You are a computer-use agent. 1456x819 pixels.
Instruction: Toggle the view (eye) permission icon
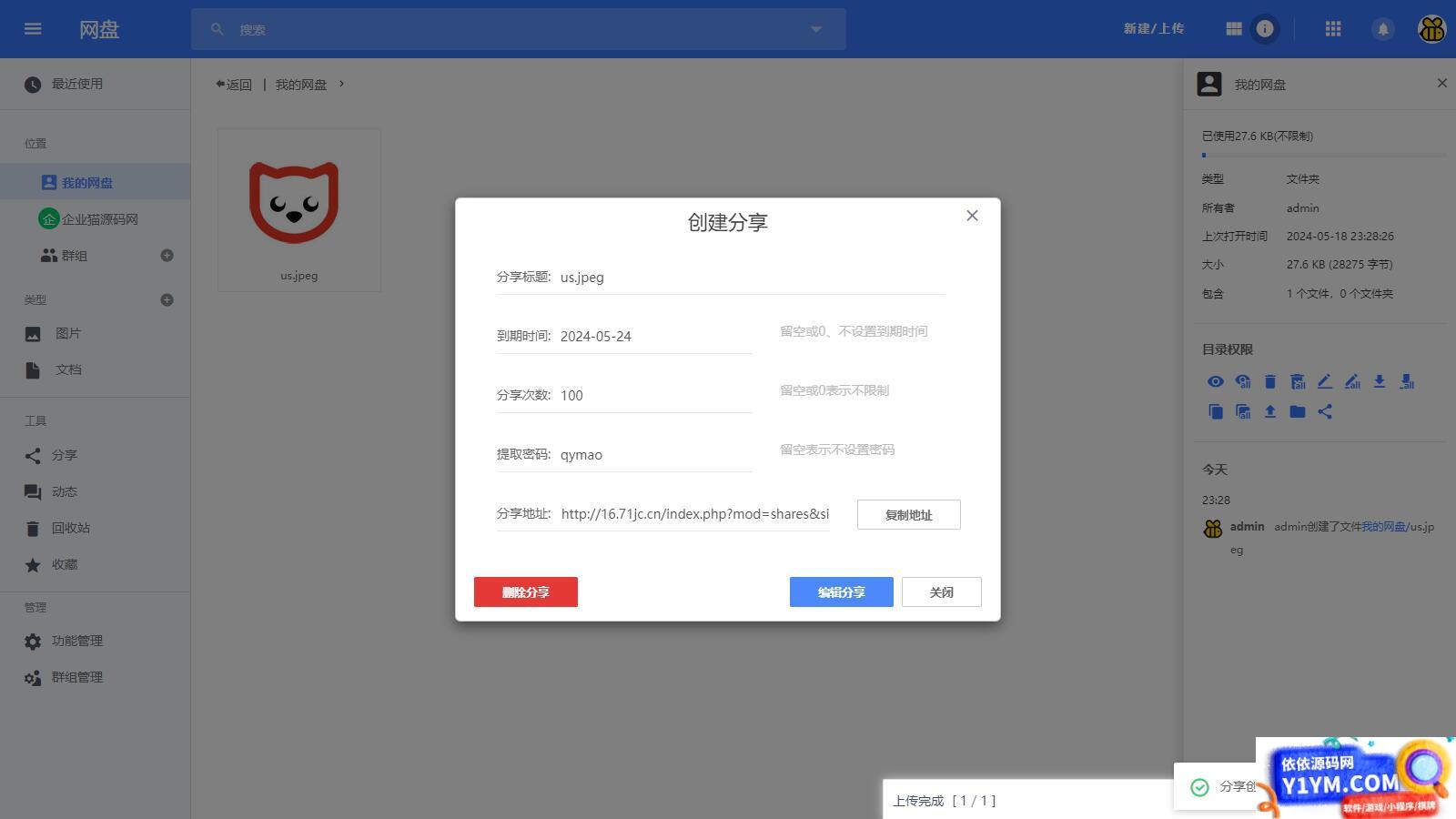[x=1216, y=381]
